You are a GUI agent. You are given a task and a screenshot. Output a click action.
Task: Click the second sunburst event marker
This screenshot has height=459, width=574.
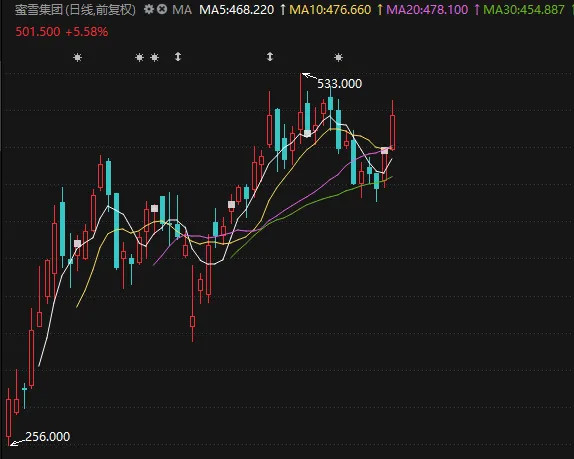coord(139,57)
